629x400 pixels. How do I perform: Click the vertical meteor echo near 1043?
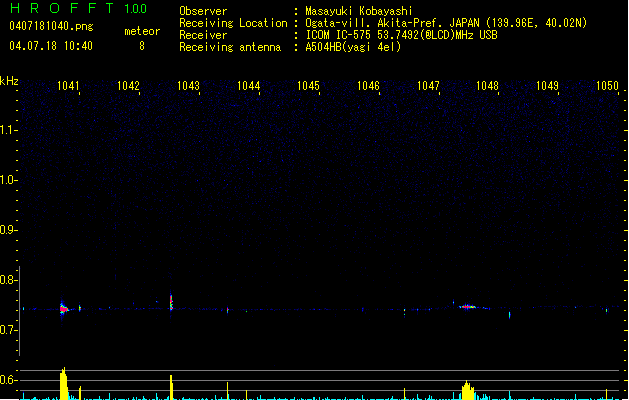coord(171,302)
